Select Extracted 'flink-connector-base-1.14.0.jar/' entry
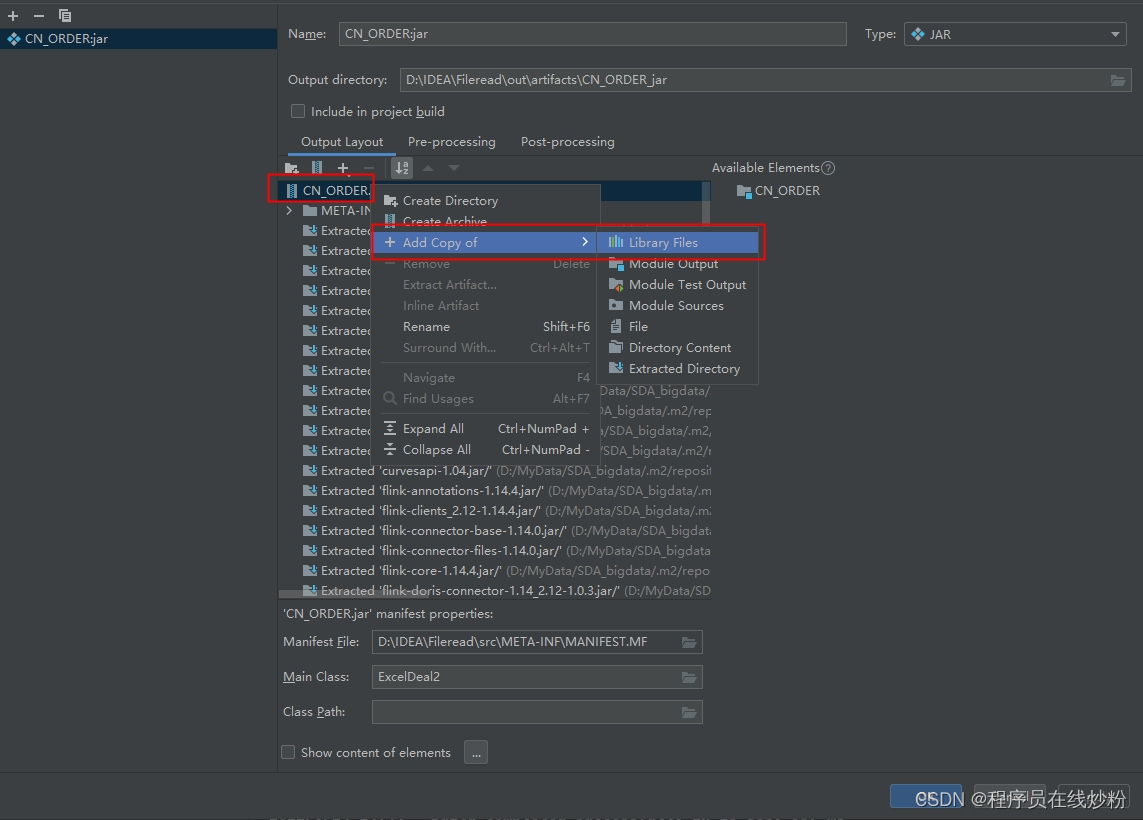1143x820 pixels. 505,531
